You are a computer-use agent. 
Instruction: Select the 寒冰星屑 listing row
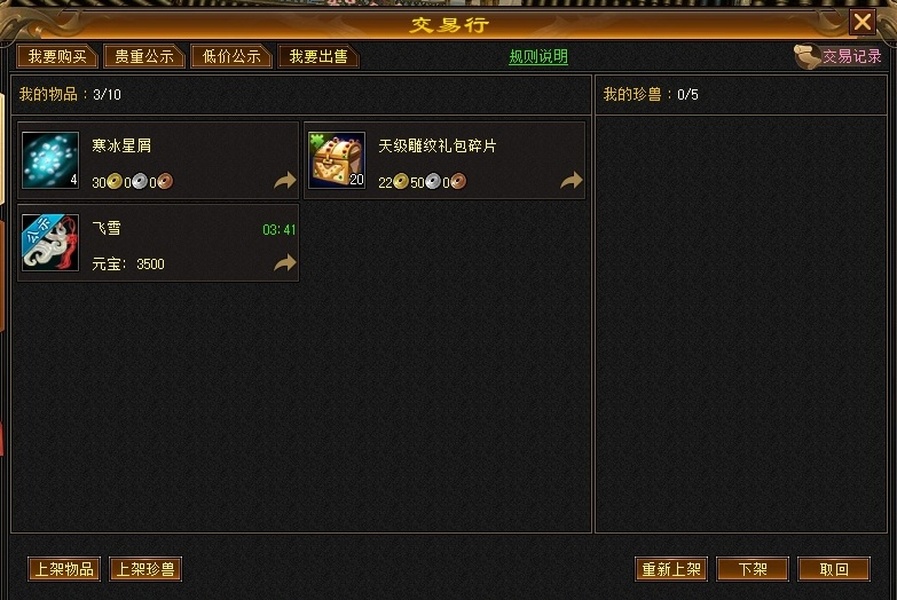(x=158, y=160)
